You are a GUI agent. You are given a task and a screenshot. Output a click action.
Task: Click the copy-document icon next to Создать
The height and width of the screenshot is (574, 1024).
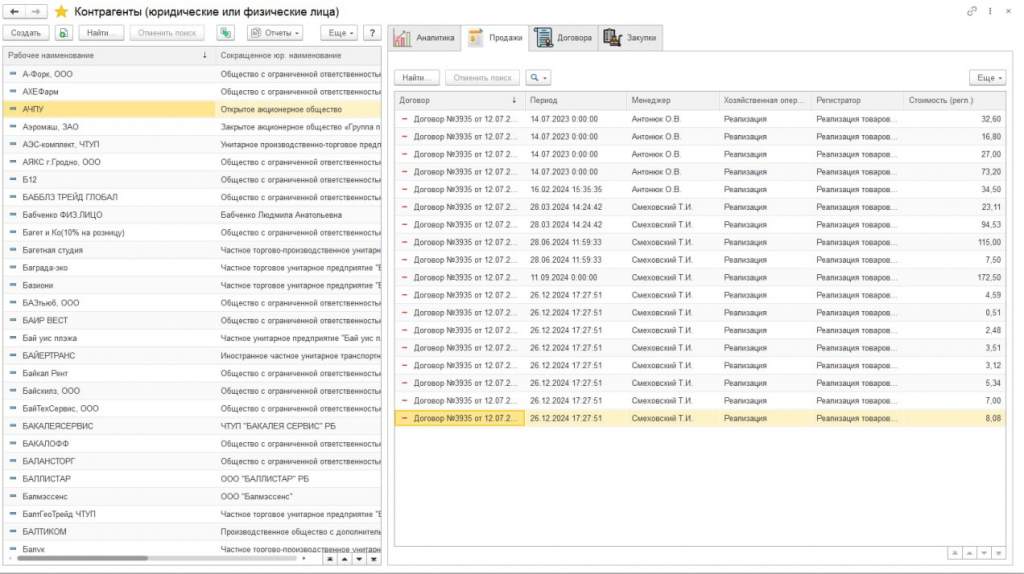[x=62, y=33]
